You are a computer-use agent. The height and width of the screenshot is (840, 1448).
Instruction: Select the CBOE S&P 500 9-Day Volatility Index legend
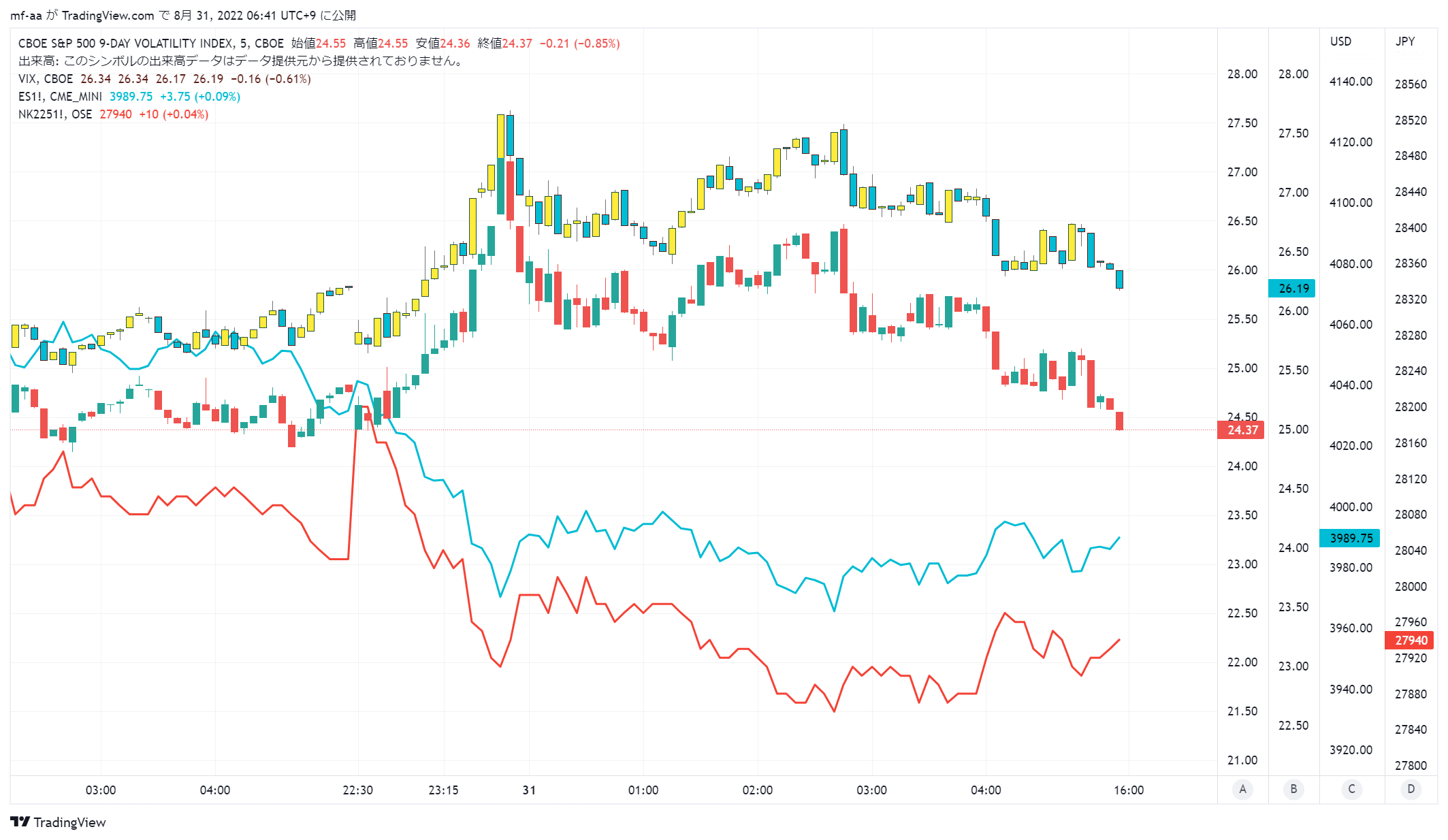click(x=150, y=44)
